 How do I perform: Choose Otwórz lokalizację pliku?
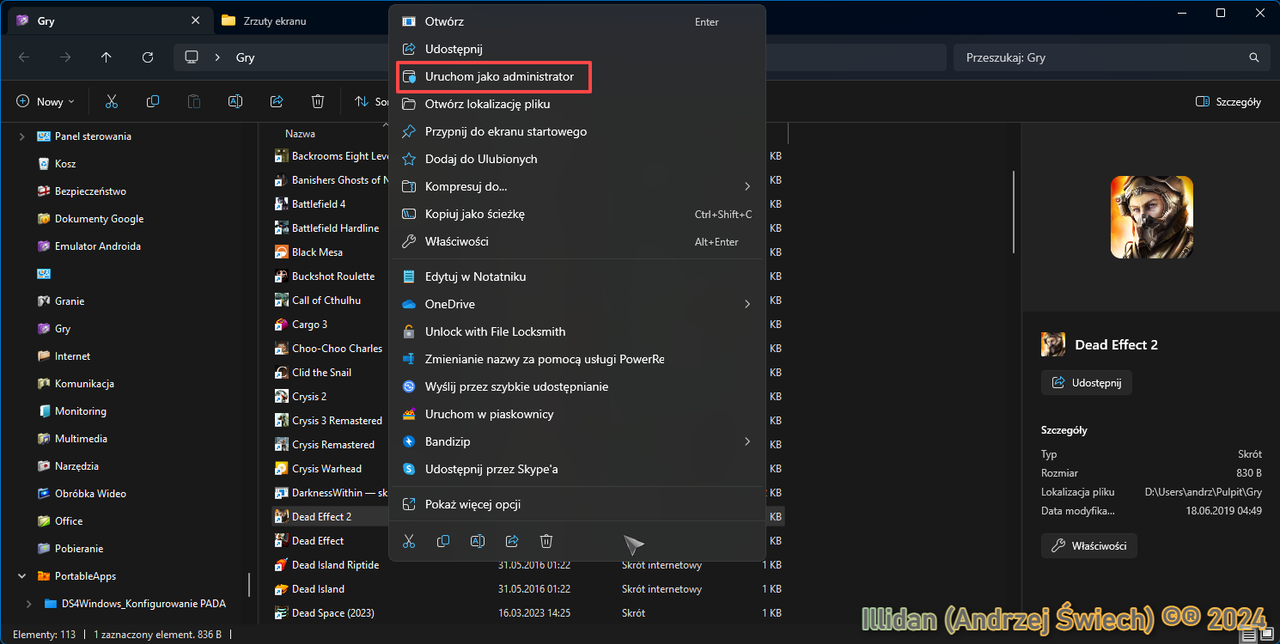(577, 104)
